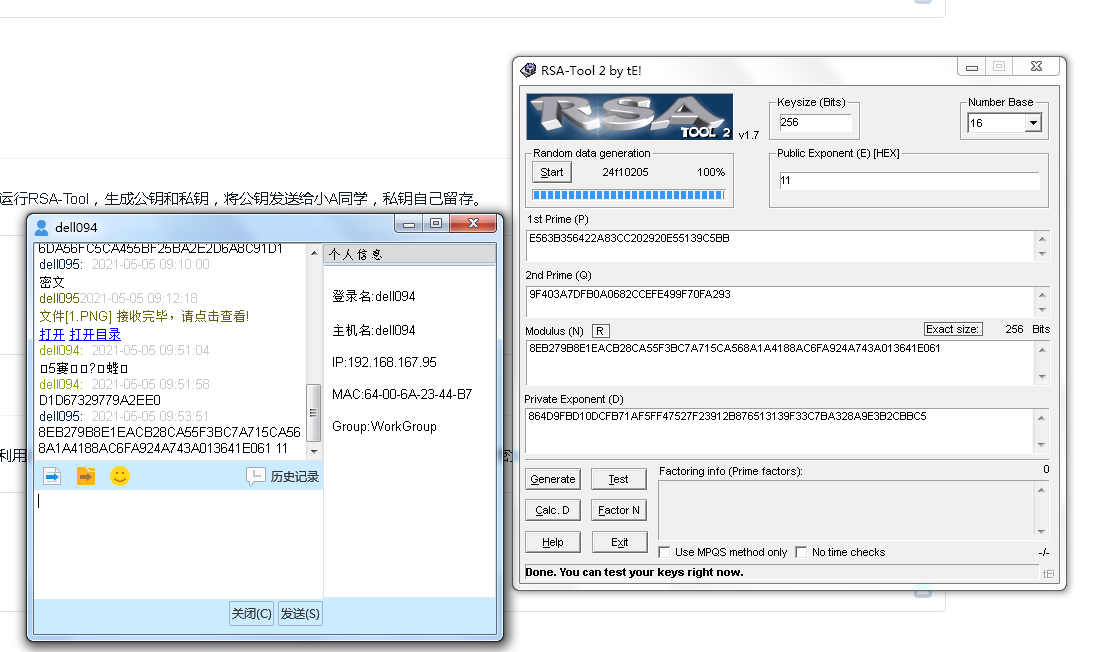This screenshot has height=652, width=1105.
Task: Click the orange send folder icon
Action: point(86,476)
